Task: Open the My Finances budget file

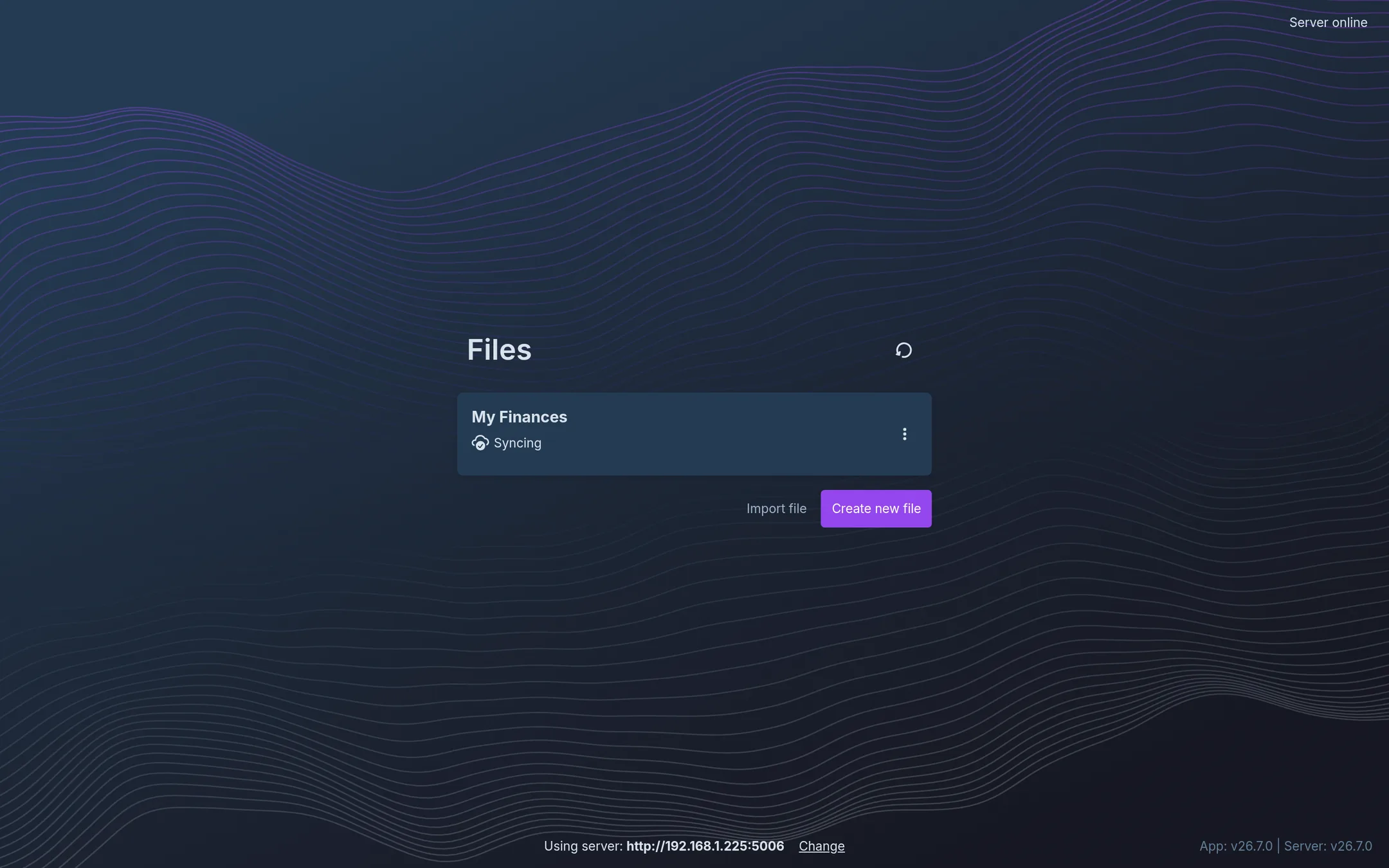Action: [x=694, y=434]
